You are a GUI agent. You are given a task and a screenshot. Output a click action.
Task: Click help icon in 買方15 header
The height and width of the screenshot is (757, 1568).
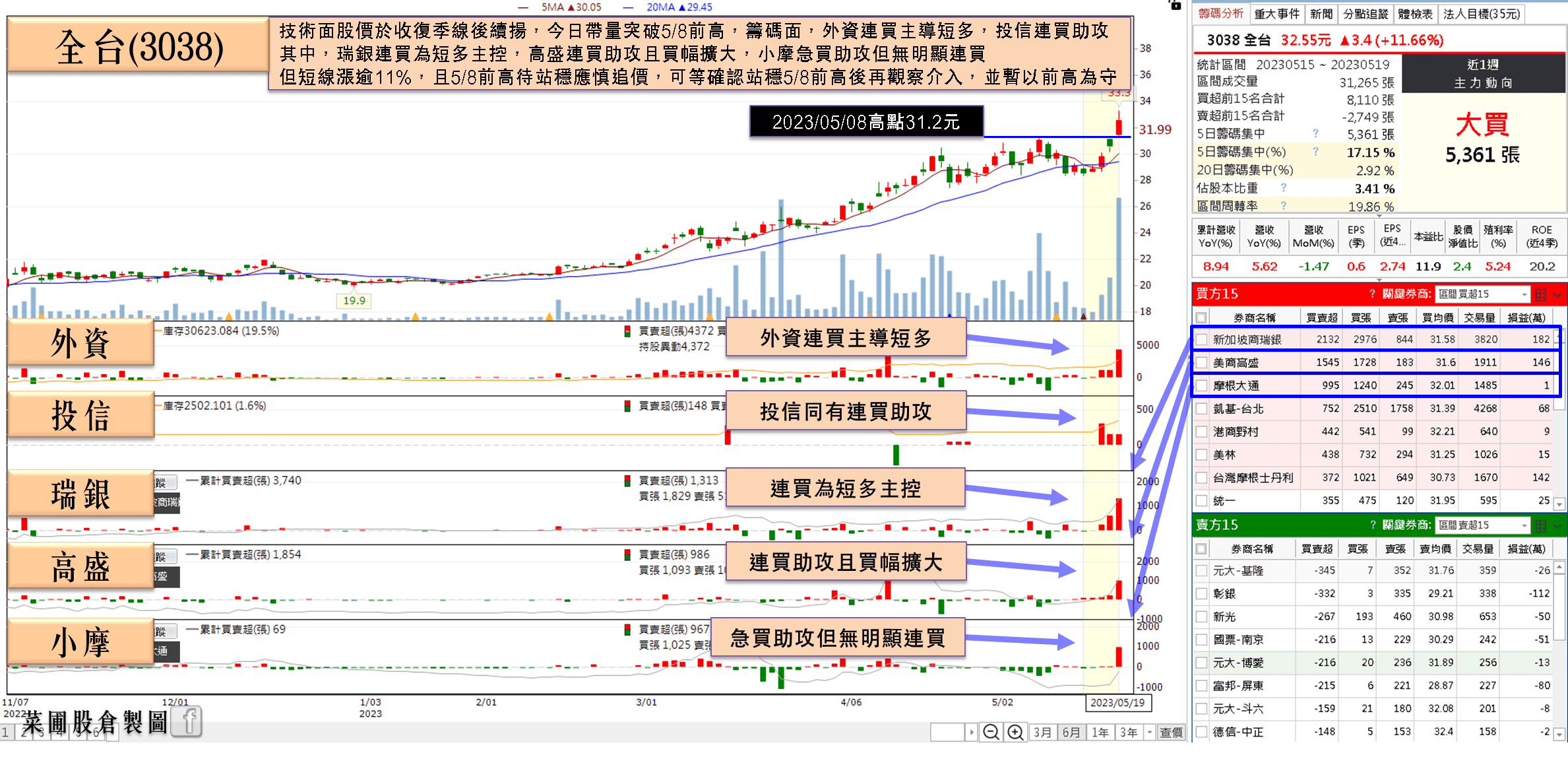pyautogui.click(x=1373, y=294)
